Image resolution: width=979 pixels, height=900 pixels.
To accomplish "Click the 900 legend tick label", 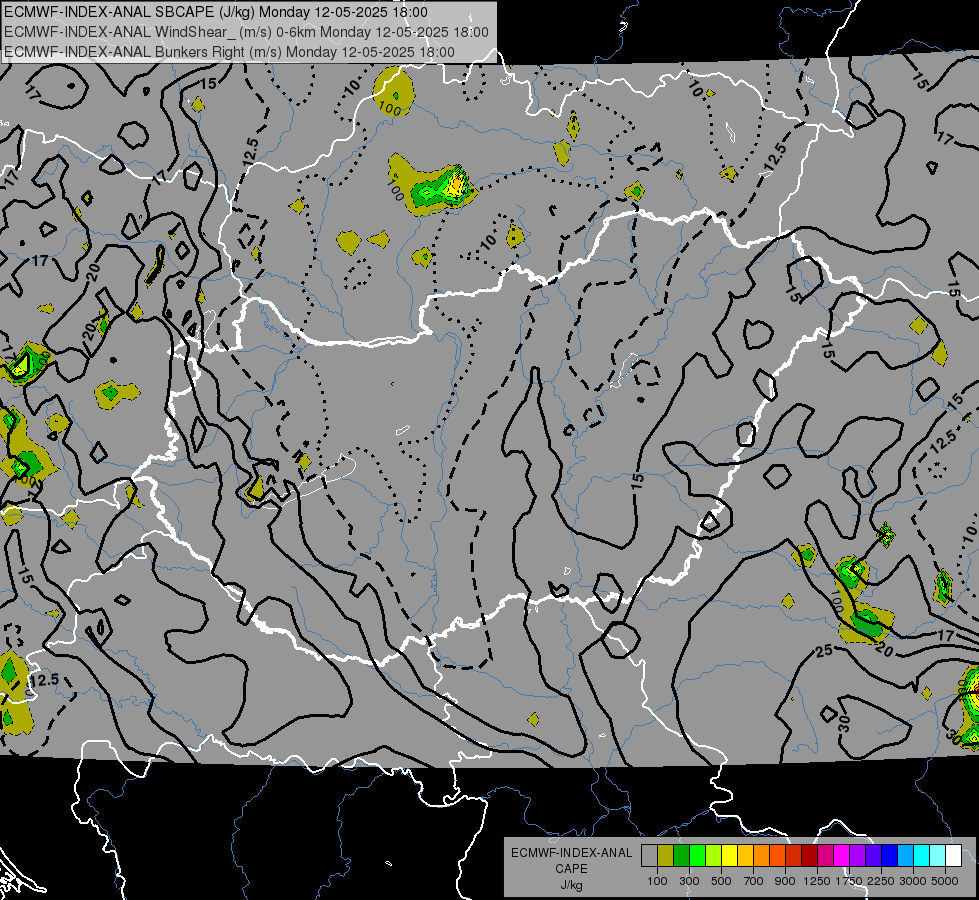I will pyautogui.click(x=785, y=881).
